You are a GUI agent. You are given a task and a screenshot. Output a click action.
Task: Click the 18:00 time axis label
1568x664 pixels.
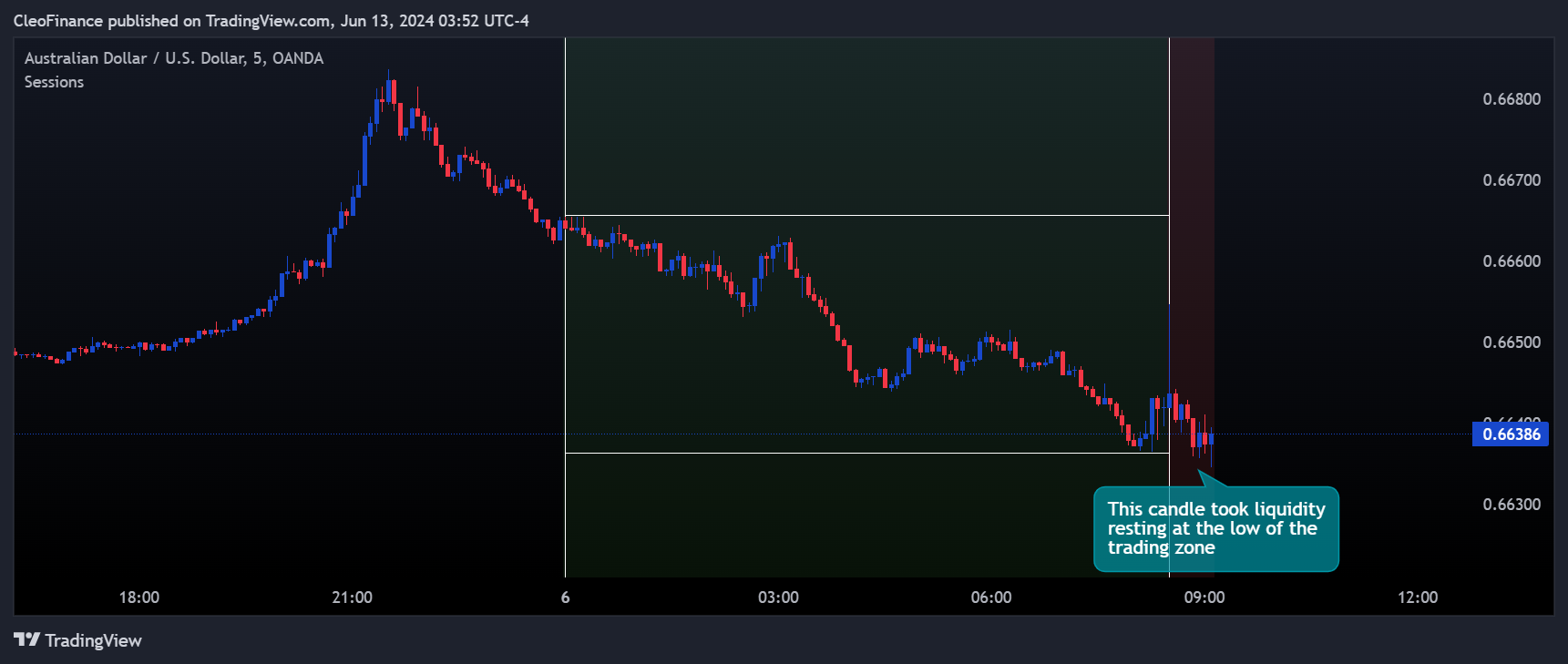tap(139, 598)
